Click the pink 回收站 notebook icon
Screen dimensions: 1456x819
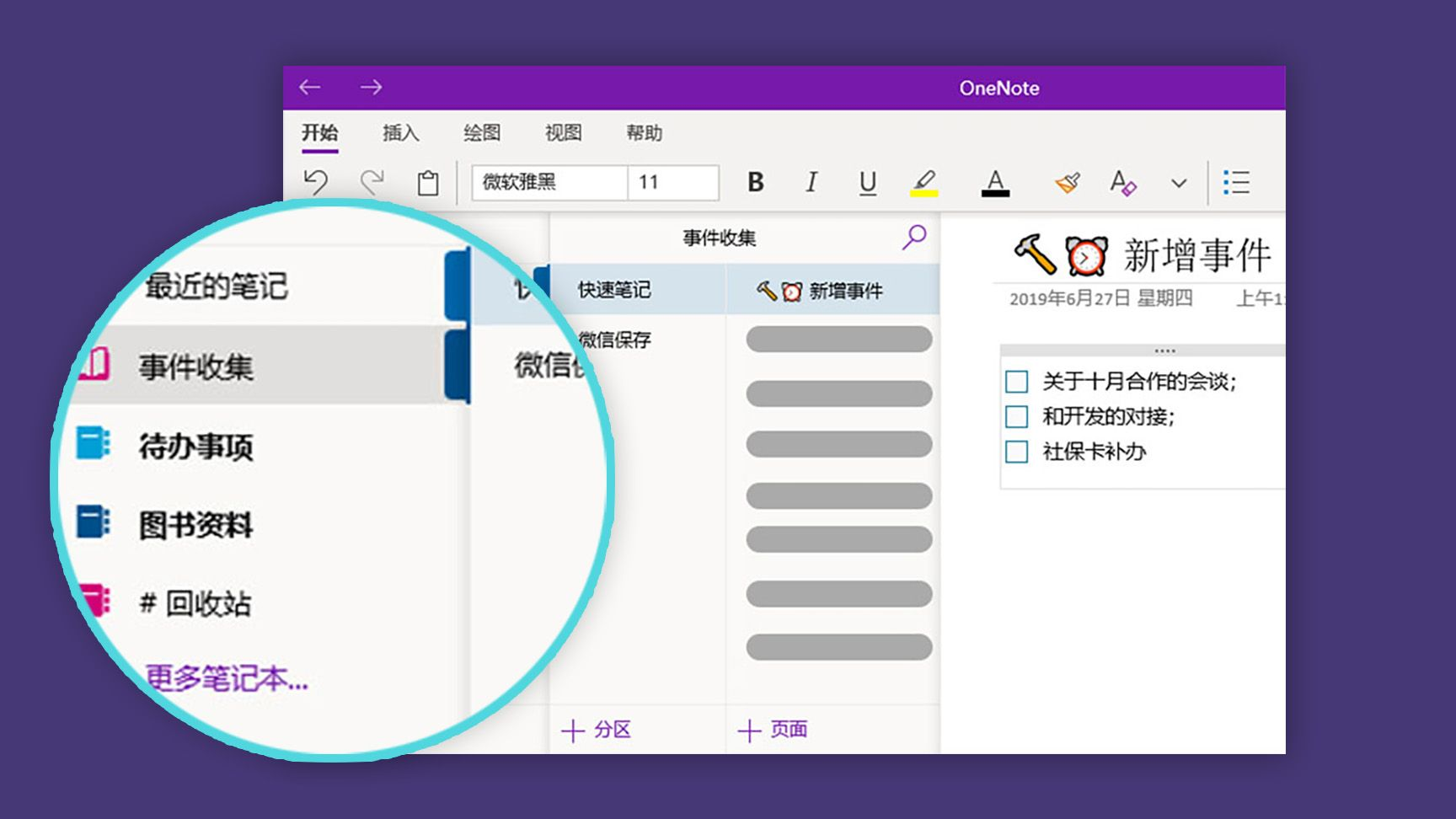pyautogui.click(x=94, y=600)
